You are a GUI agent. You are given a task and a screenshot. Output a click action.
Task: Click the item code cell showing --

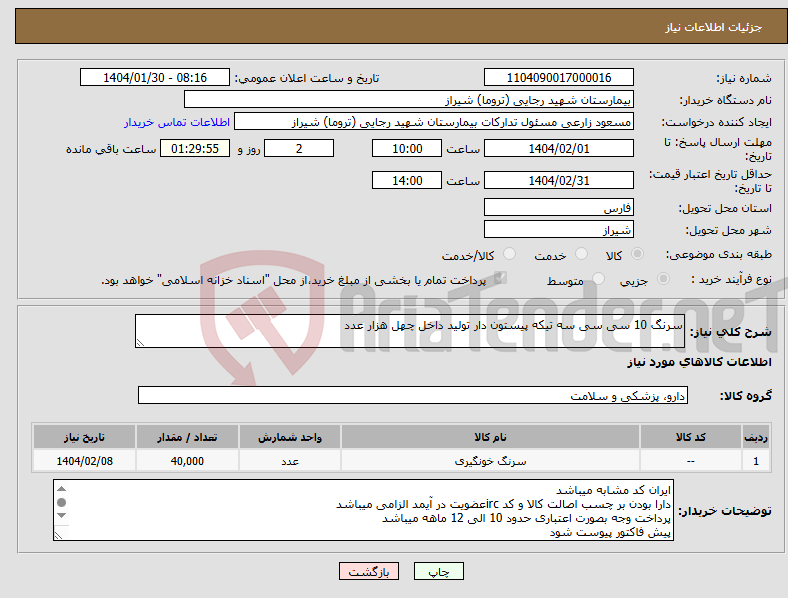[691, 461]
